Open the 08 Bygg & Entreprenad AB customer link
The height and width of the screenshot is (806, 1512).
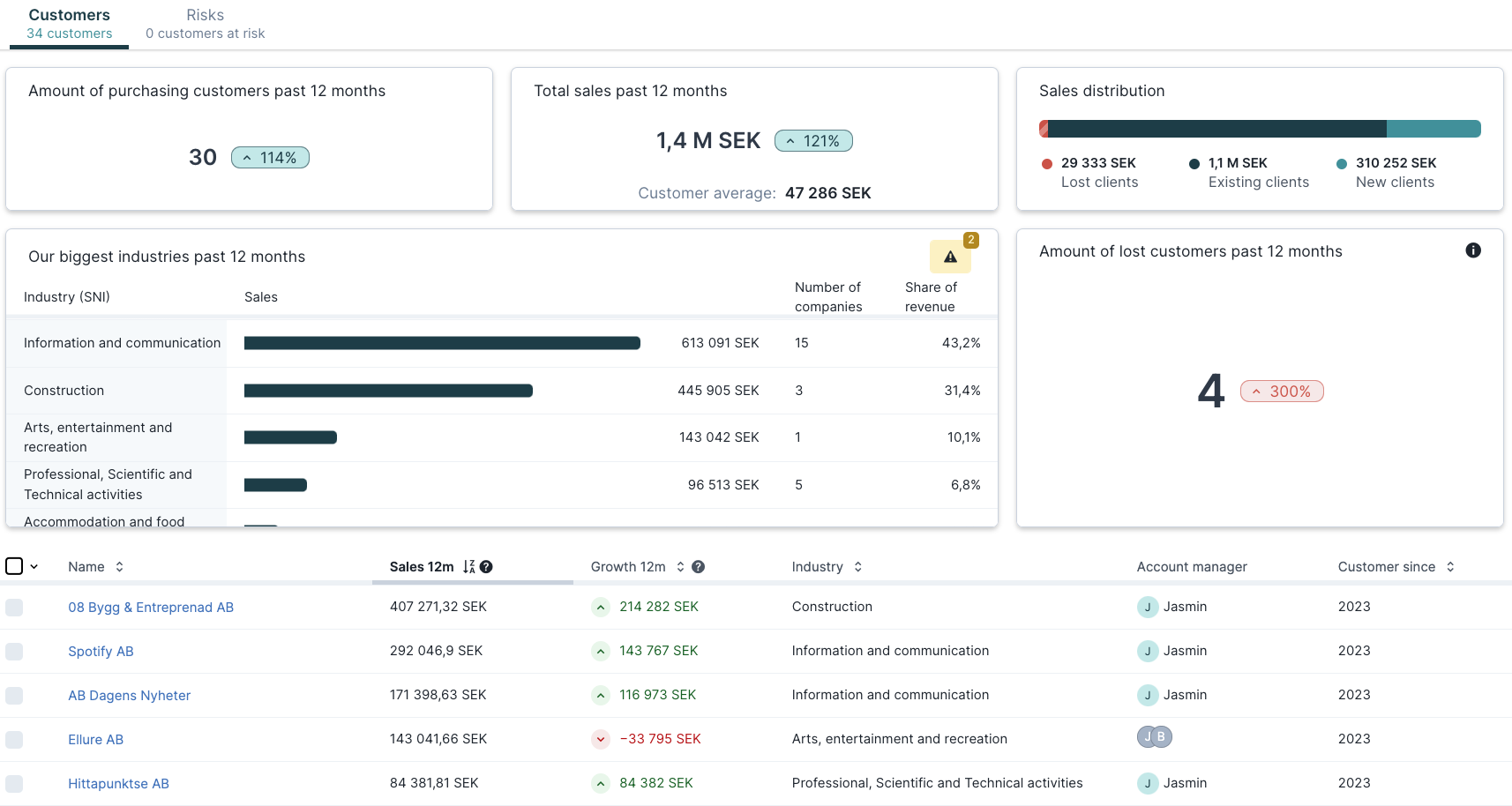151,608
